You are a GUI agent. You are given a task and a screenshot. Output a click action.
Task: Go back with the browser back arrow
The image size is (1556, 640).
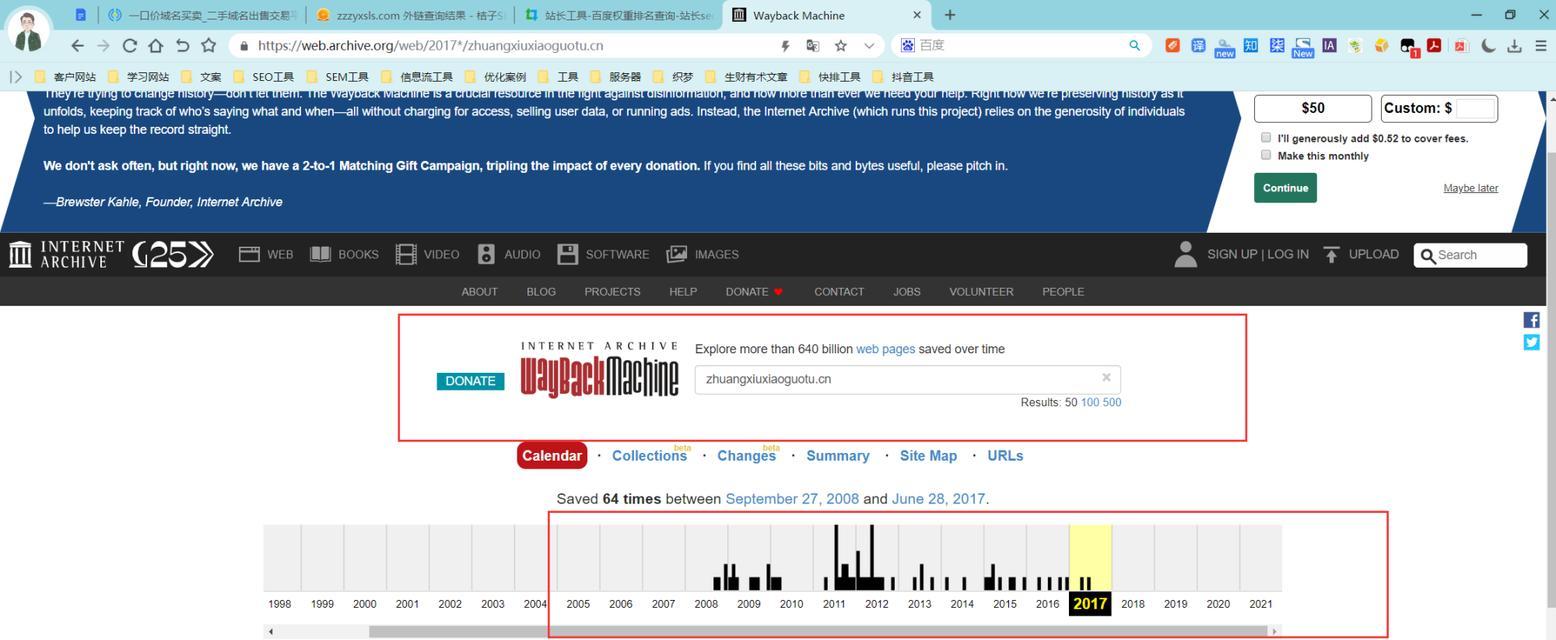[77, 45]
